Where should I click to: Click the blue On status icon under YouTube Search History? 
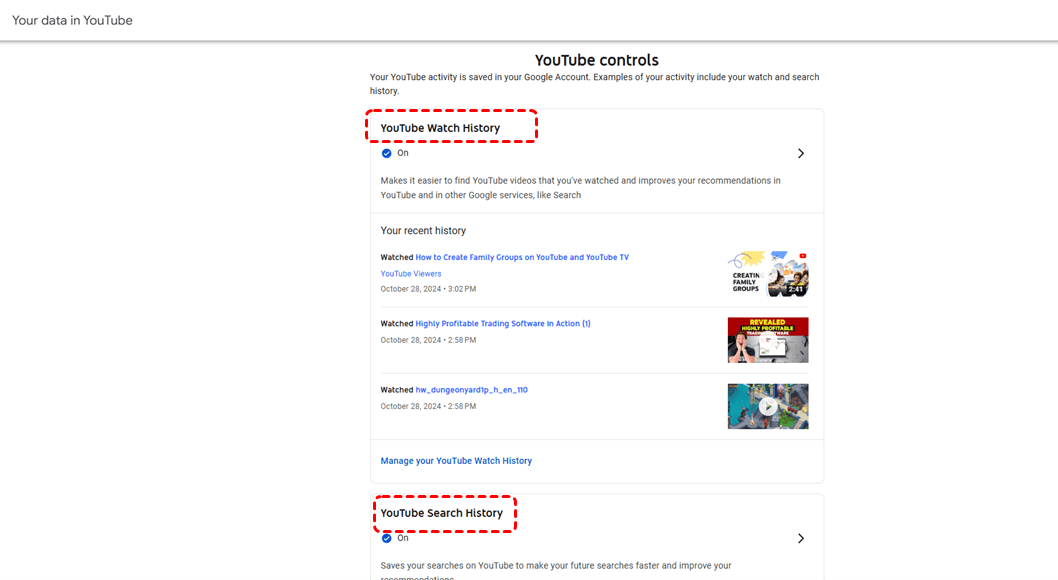point(387,538)
